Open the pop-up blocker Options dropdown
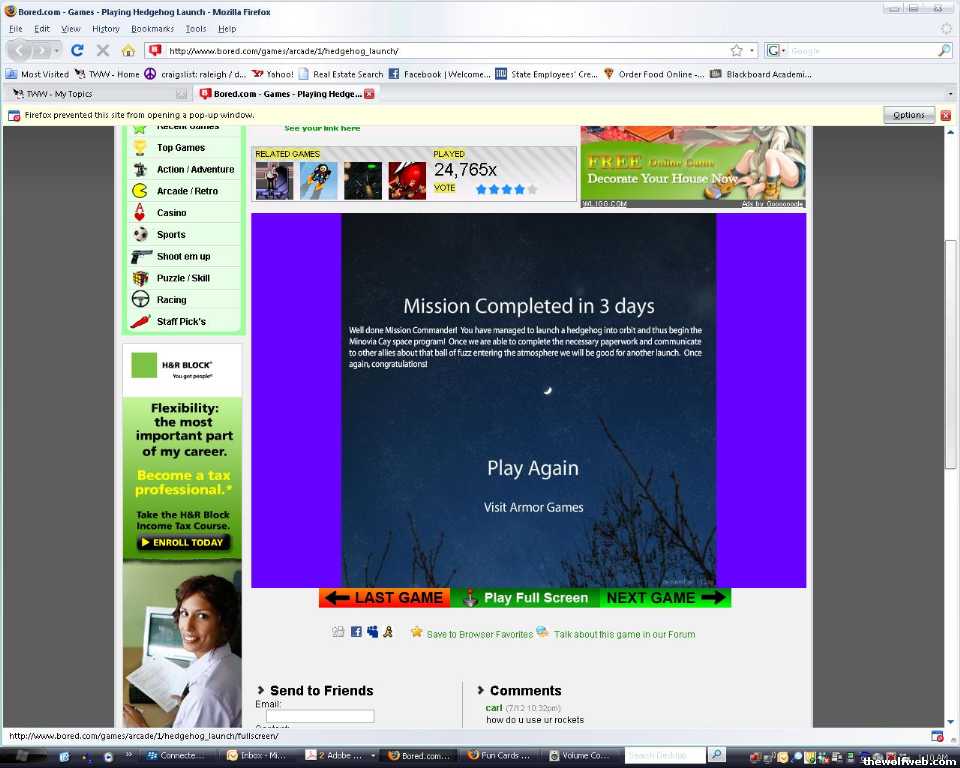960x768 pixels. click(909, 115)
